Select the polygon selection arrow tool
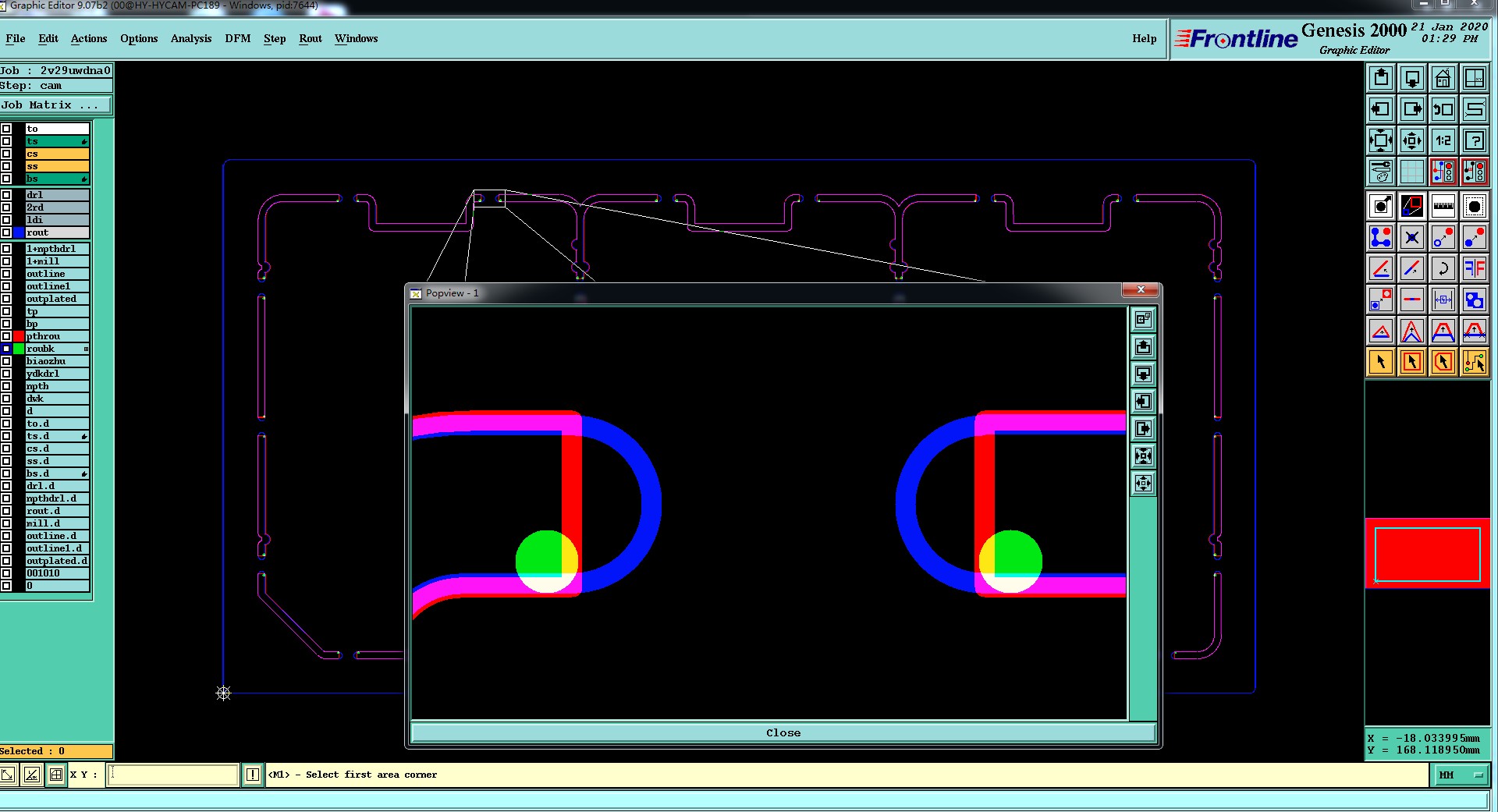Image resolution: width=1498 pixels, height=812 pixels. (1443, 362)
